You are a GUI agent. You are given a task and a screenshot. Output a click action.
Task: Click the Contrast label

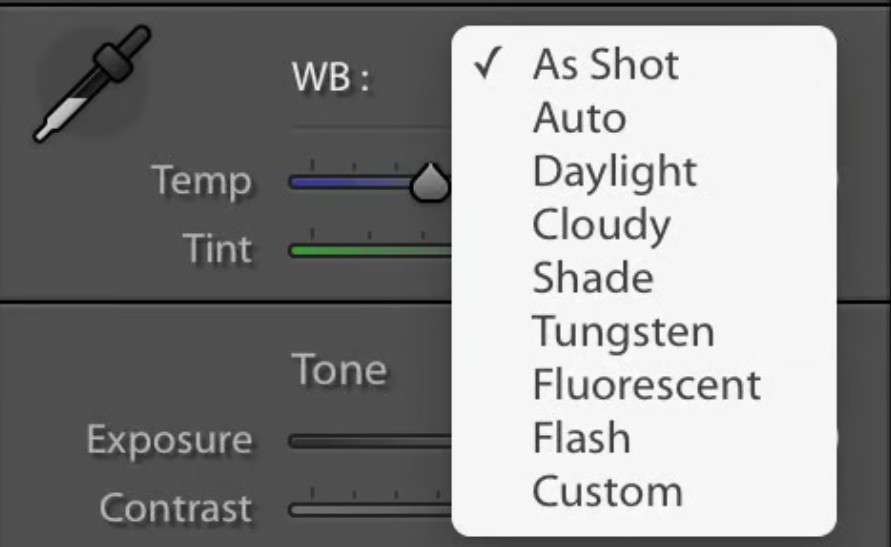pos(175,508)
